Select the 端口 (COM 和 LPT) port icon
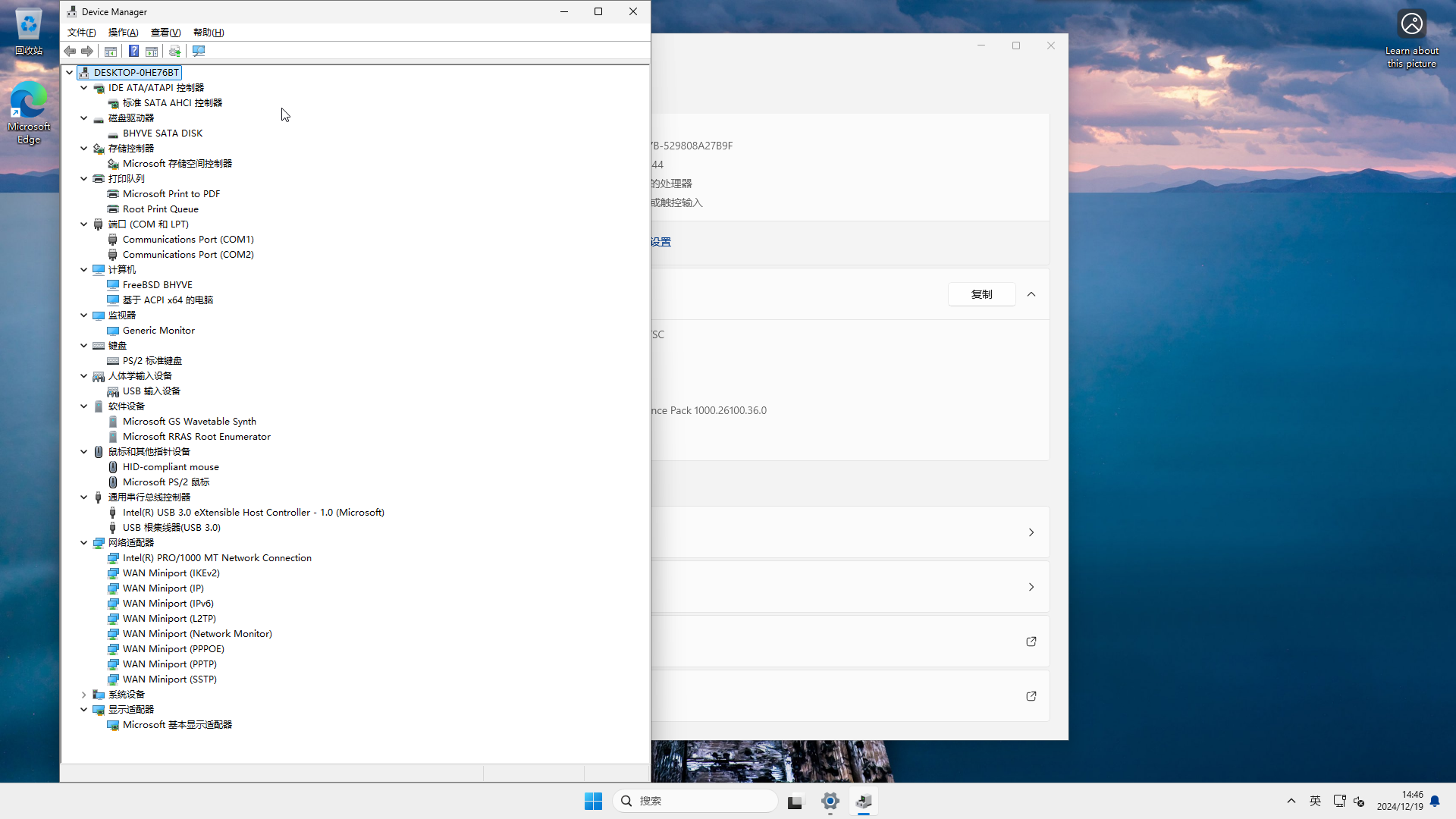 pyautogui.click(x=99, y=224)
